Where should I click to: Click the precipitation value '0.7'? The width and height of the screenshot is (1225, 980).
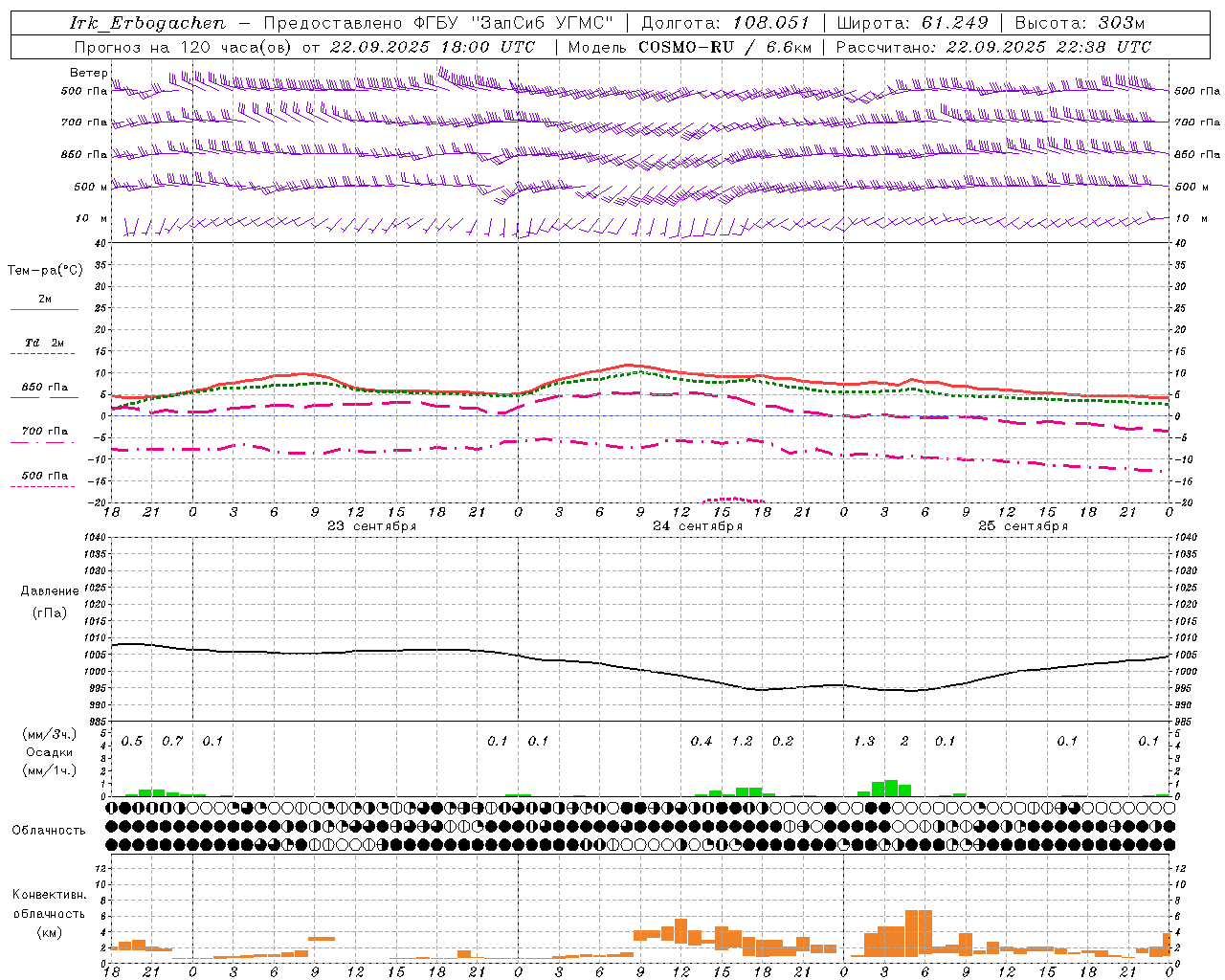172,742
